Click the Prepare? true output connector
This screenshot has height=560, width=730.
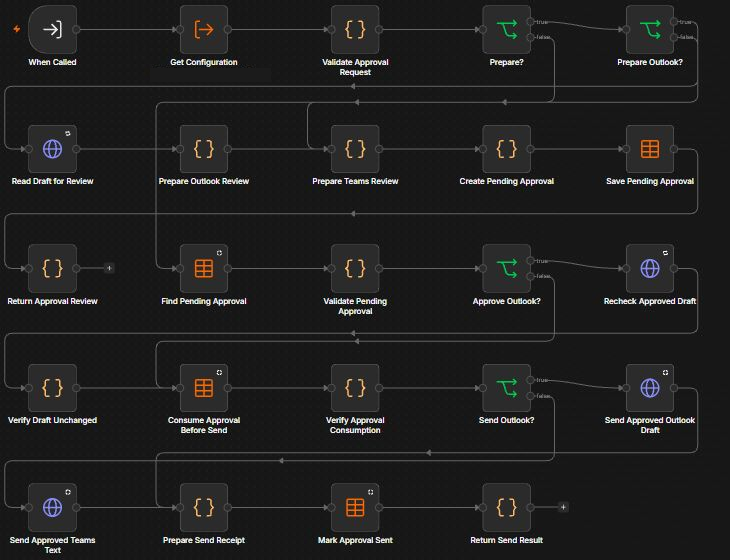pos(530,22)
